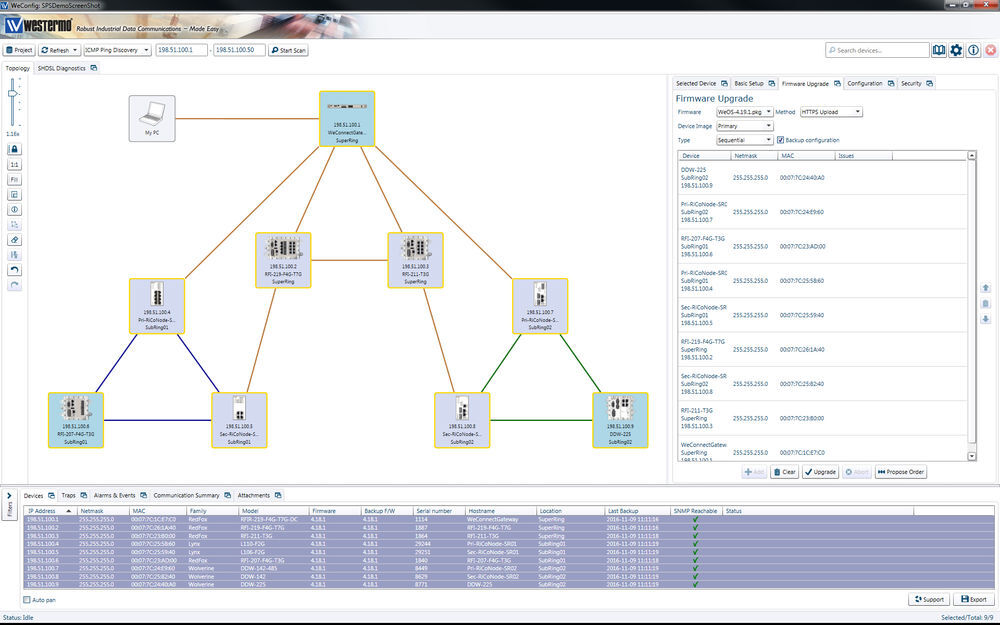Viewport: 1000px width, 625px height.
Task: Open the settings gear icon at top right
Action: coord(956,49)
